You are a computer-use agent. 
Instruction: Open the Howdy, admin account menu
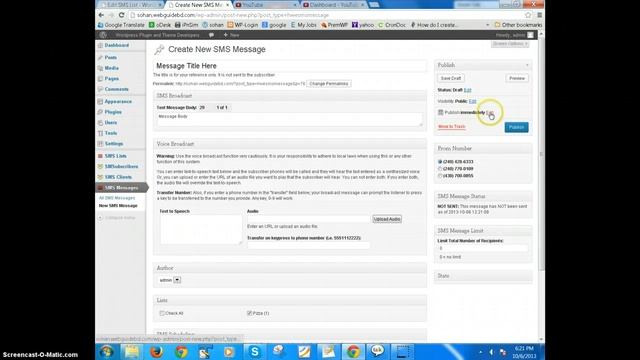(x=514, y=35)
